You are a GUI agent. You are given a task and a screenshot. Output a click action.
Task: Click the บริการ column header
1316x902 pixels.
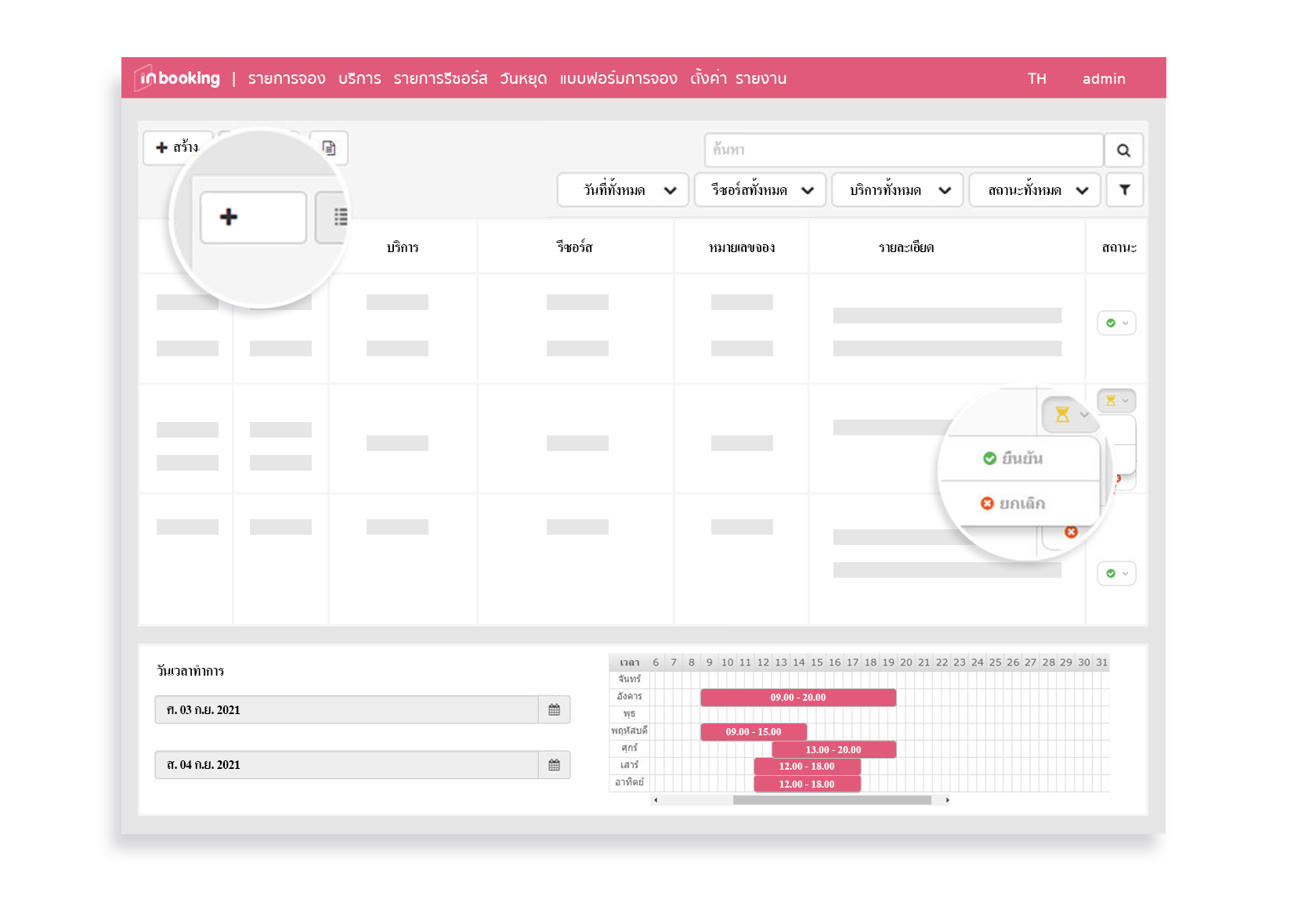[x=403, y=247]
